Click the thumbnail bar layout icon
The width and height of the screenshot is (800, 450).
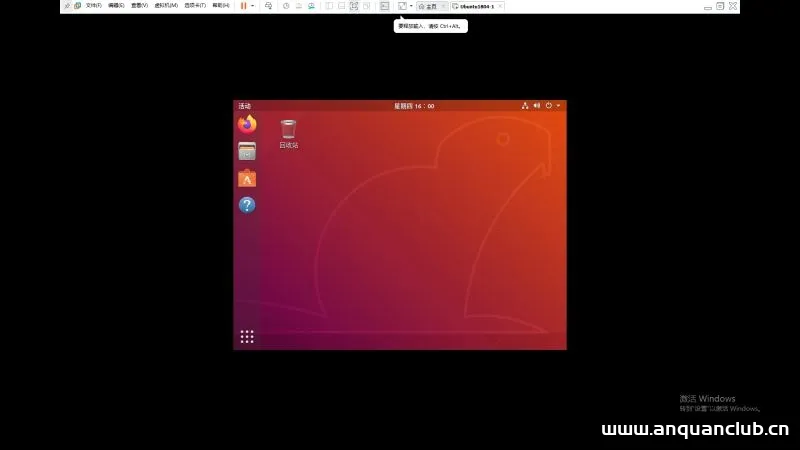pos(341,6)
